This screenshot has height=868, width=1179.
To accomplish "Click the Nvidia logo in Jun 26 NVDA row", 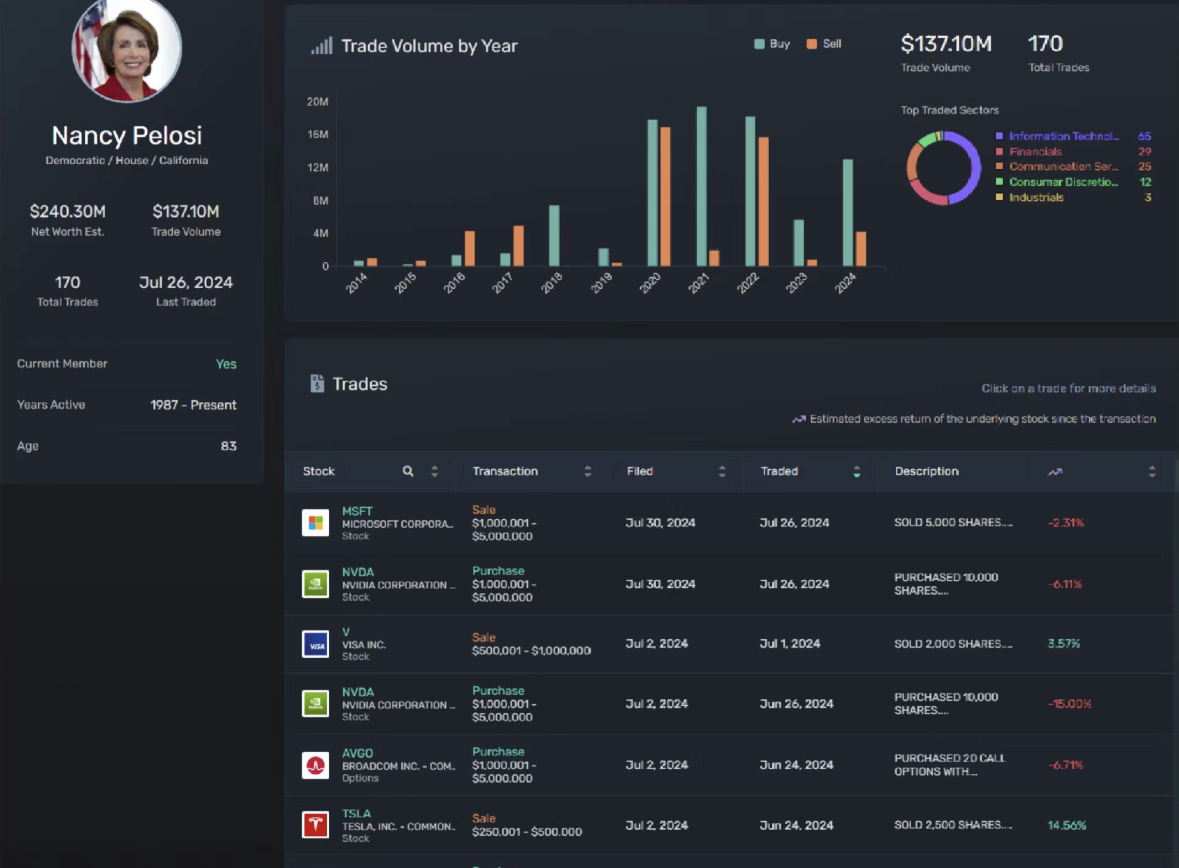I will click(x=315, y=704).
